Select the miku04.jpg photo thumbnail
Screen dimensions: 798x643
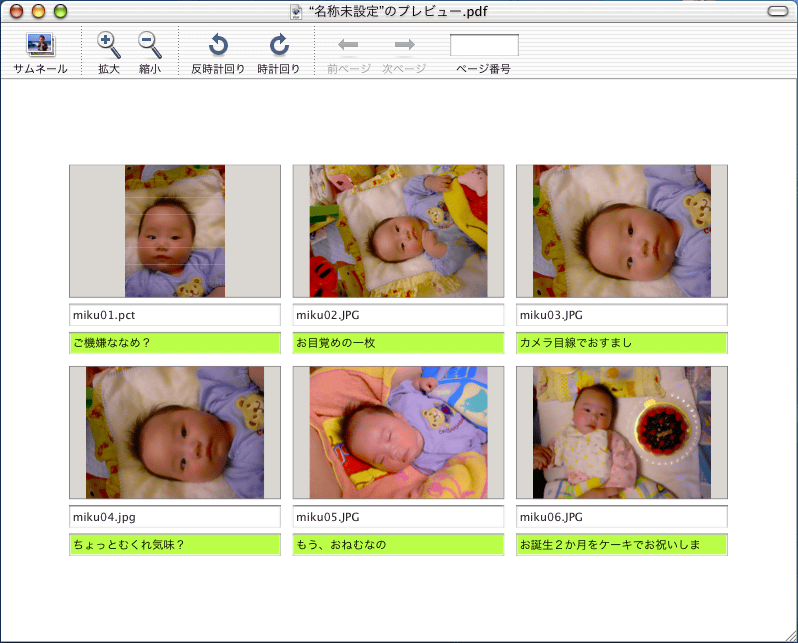pyautogui.click(x=175, y=432)
